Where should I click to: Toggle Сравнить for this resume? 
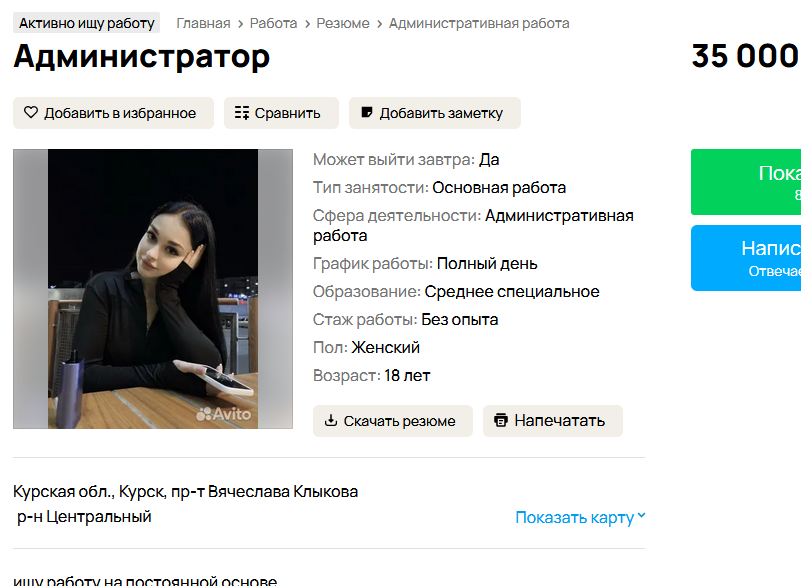point(281,113)
